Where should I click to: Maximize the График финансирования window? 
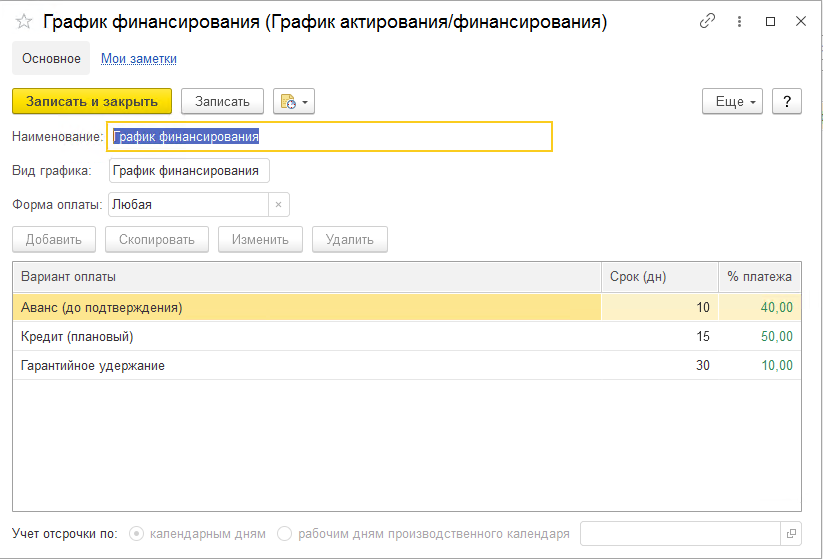point(771,22)
